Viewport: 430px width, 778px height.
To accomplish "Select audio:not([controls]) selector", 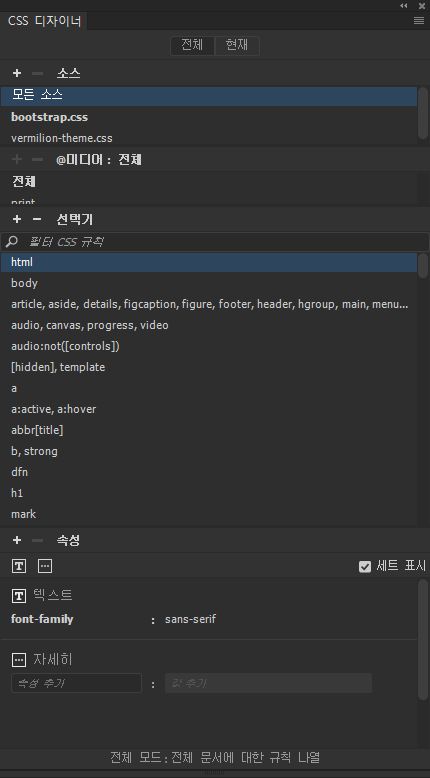I will (209, 346).
